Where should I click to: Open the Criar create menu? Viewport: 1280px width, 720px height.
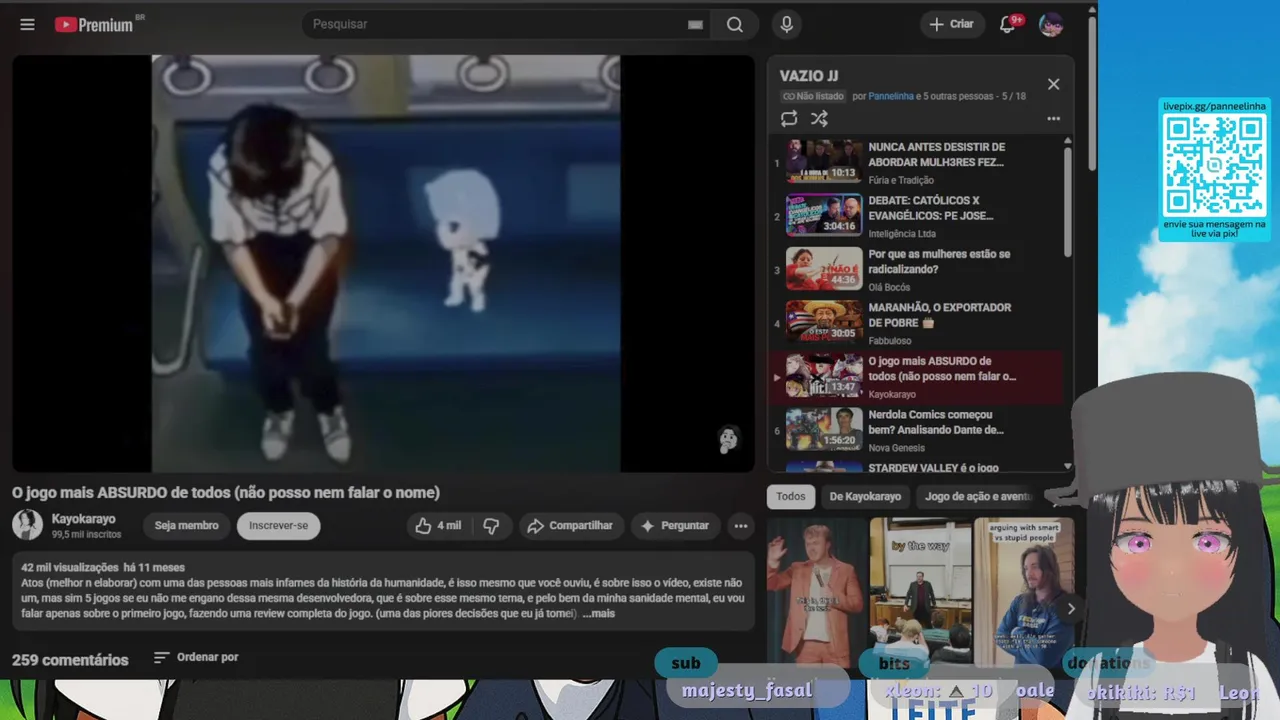951,24
